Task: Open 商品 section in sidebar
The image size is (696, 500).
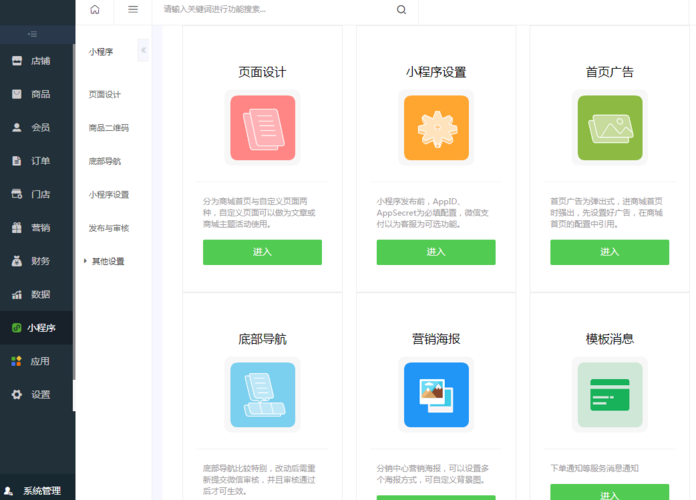Action: coord(36,94)
